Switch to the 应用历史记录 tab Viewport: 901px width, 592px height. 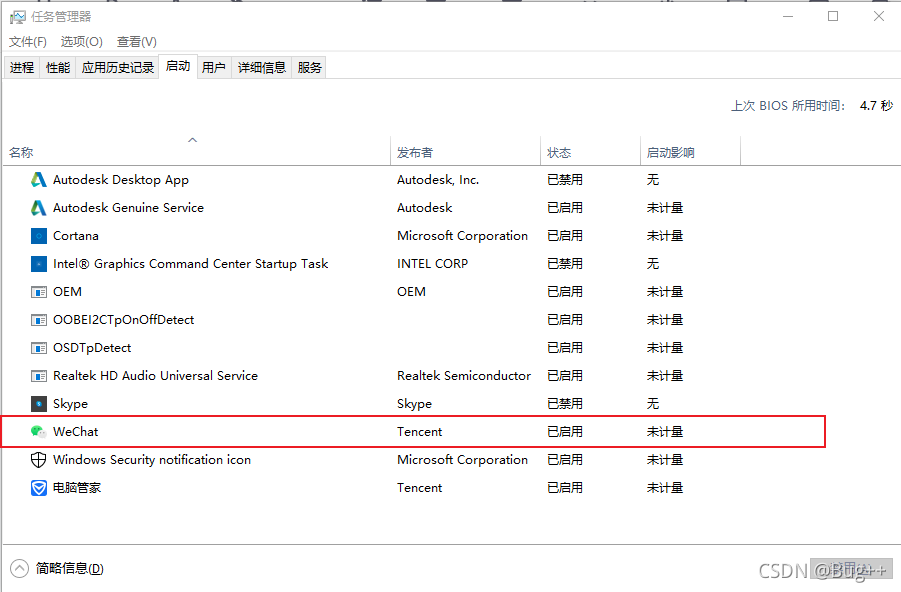tap(118, 67)
